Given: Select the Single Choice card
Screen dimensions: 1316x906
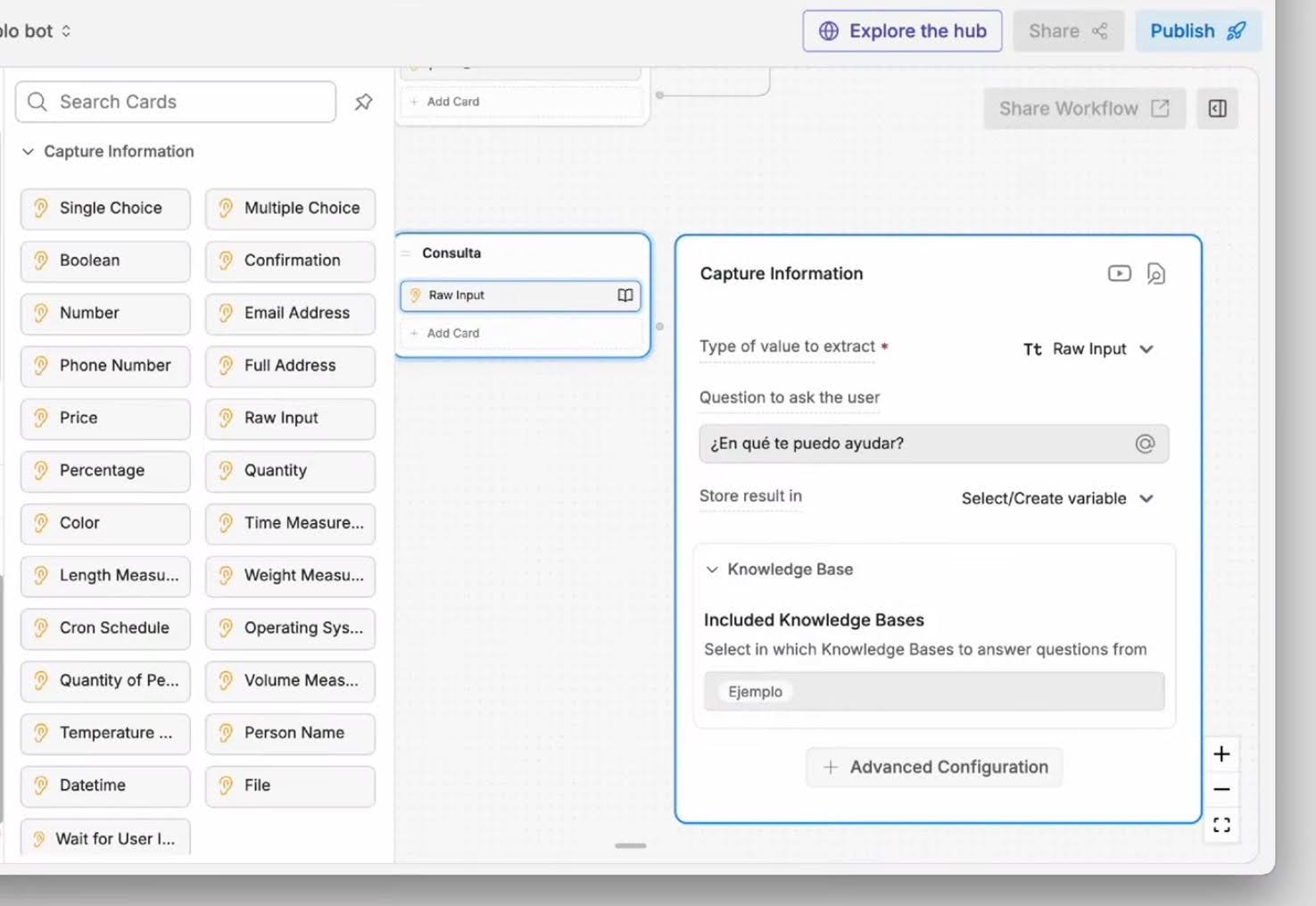Looking at the screenshot, I should 105,209.
